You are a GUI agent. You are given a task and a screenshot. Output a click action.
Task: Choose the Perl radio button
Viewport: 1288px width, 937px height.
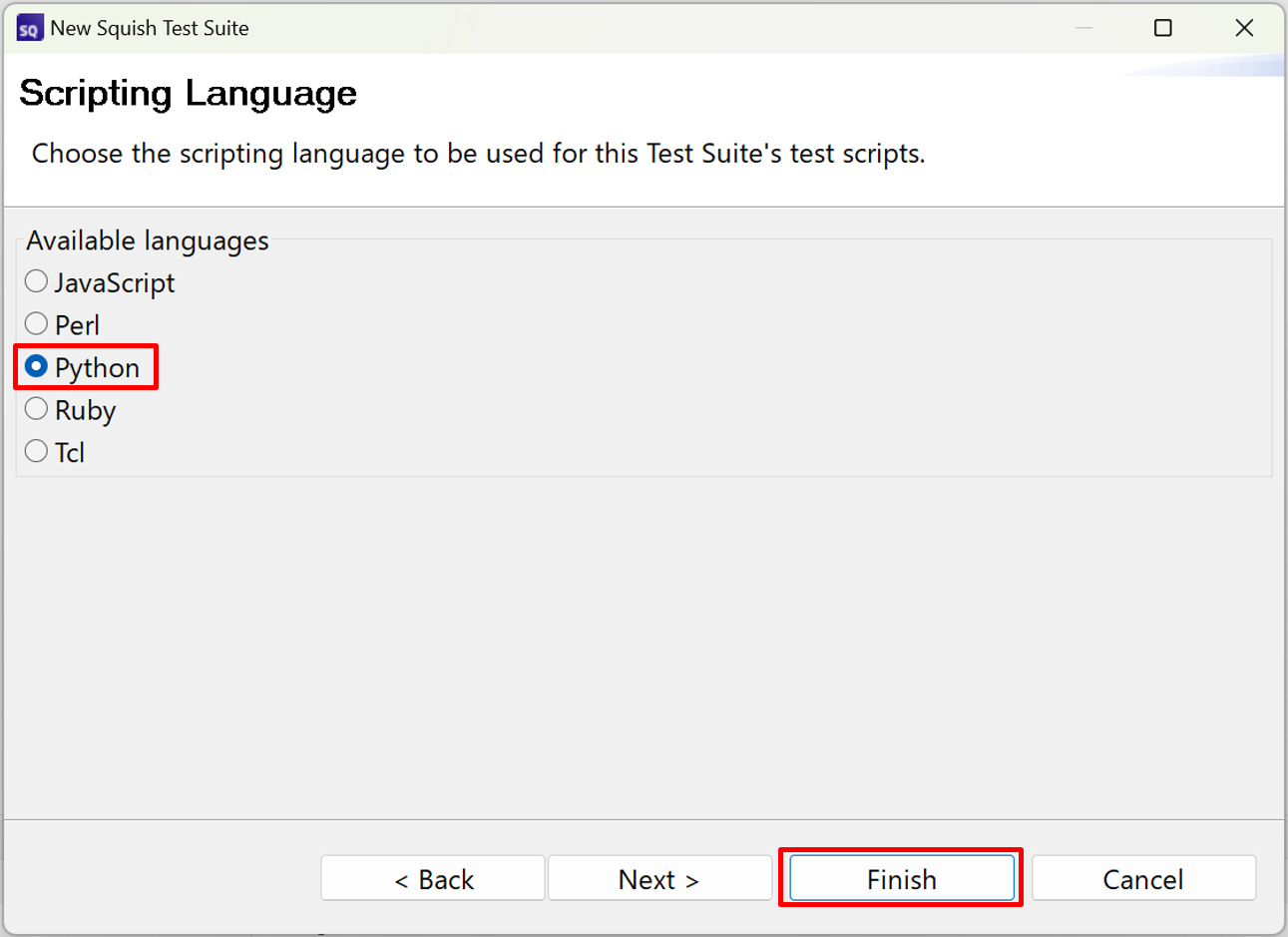[x=37, y=324]
